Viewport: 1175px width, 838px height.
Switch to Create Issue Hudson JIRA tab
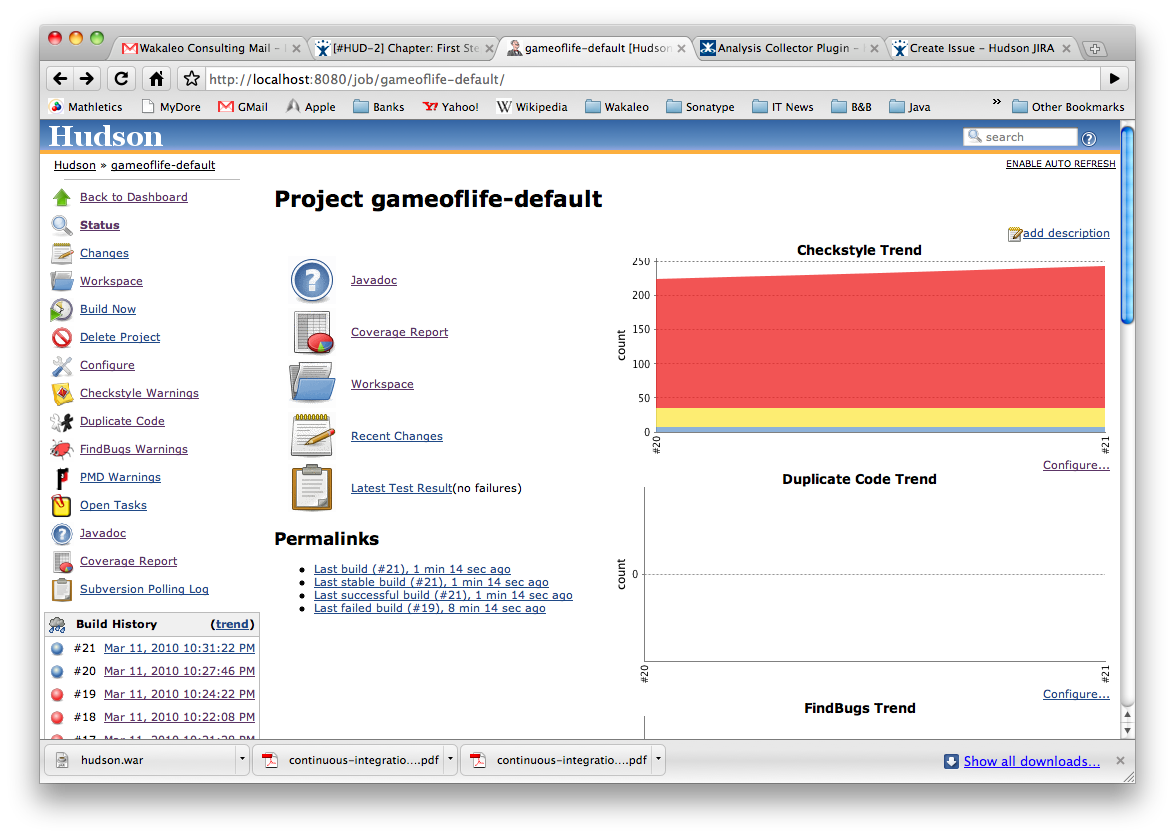[980, 48]
